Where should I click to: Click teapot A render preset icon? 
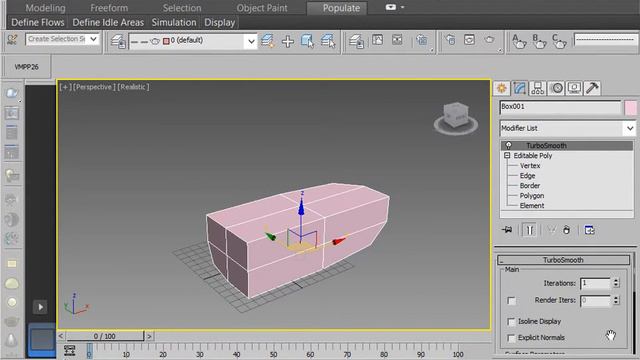519,41
